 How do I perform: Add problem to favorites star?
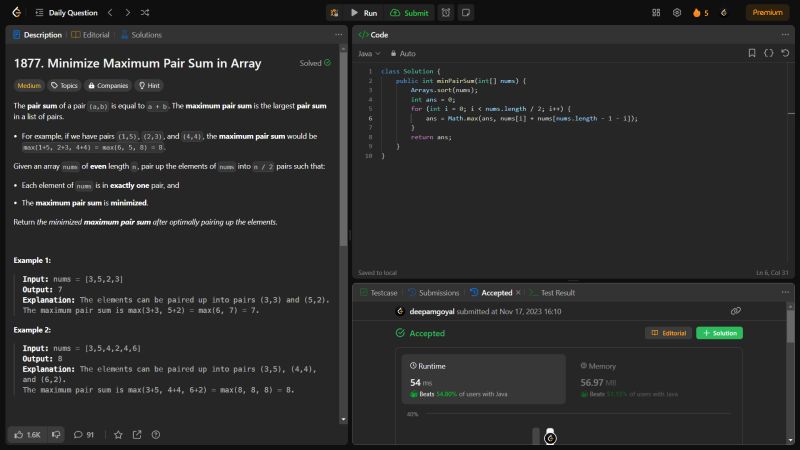coord(118,435)
